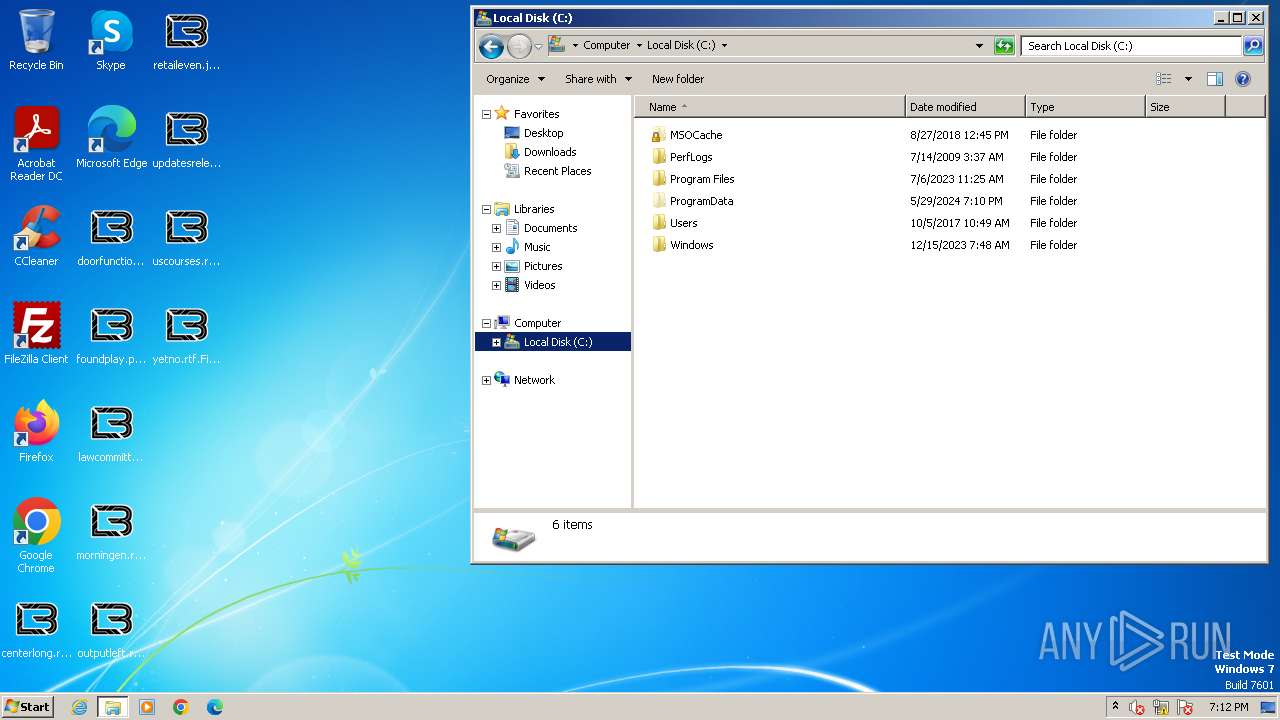Select the doorfunctio... desktop file
Screen dimensions: 1280x720
coord(111,236)
